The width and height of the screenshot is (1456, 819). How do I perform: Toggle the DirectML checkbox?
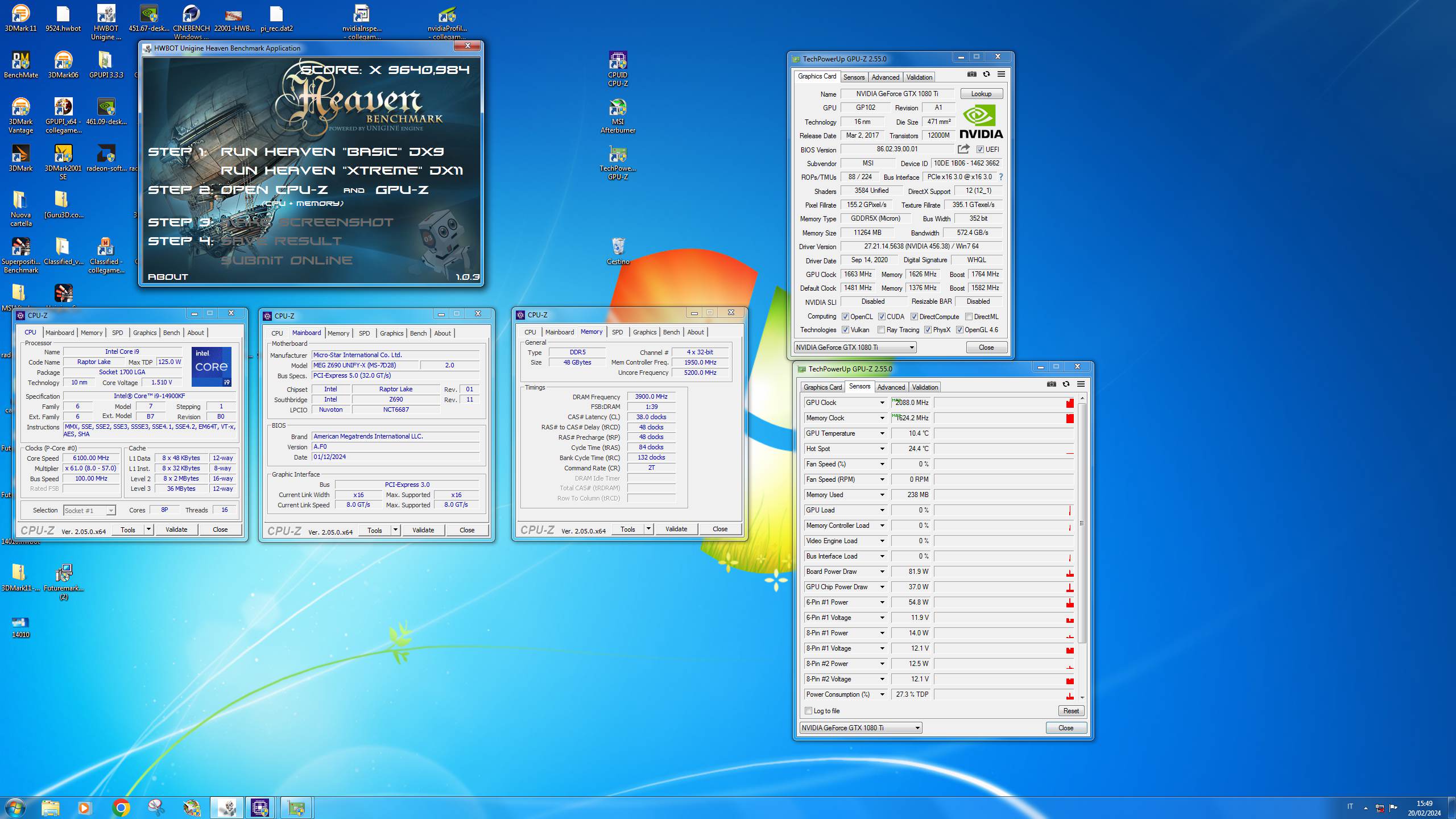coord(969,317)
